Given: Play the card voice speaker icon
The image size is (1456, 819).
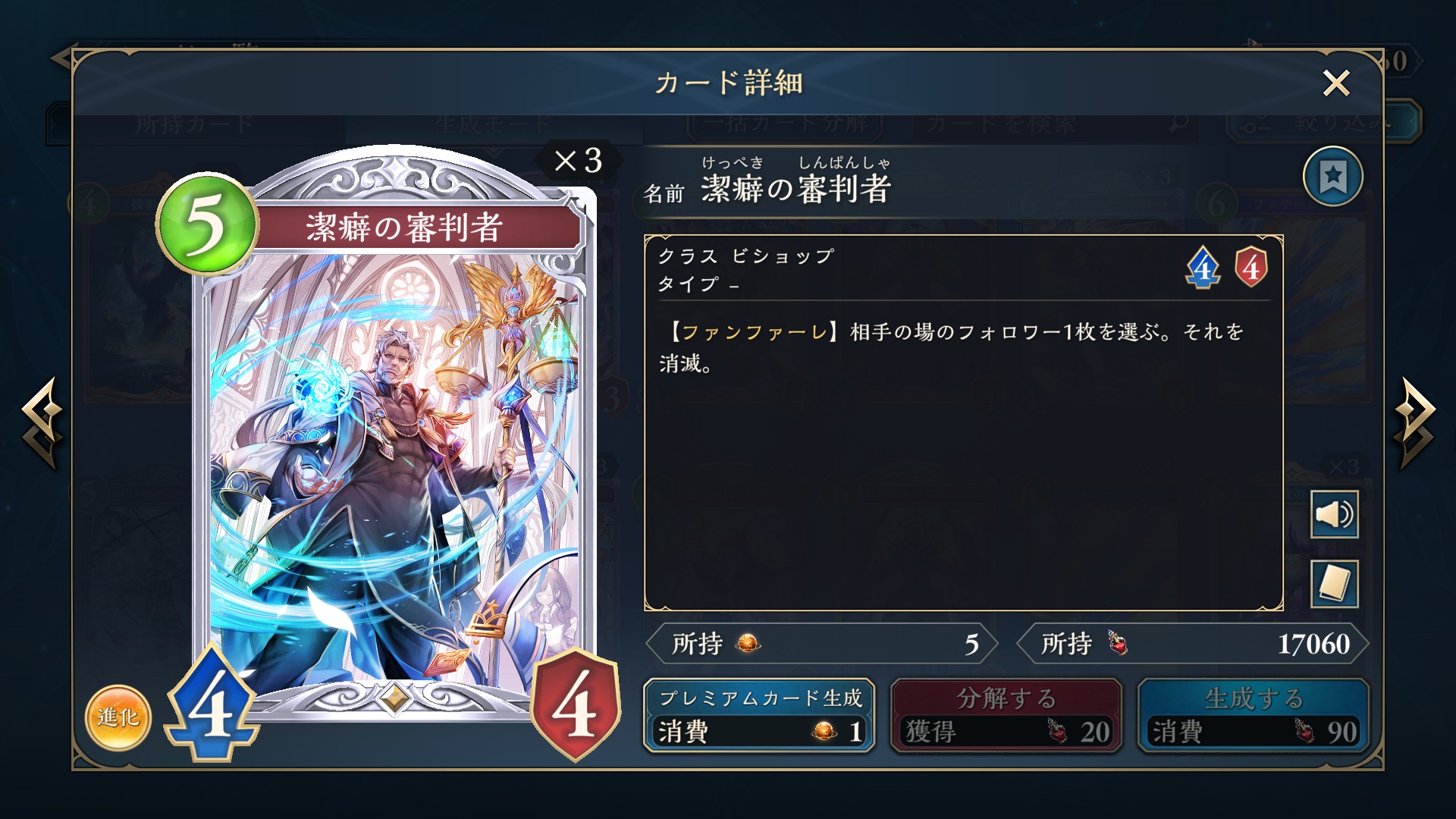Looking at the screenshot, I should (x=1334, y=515).
